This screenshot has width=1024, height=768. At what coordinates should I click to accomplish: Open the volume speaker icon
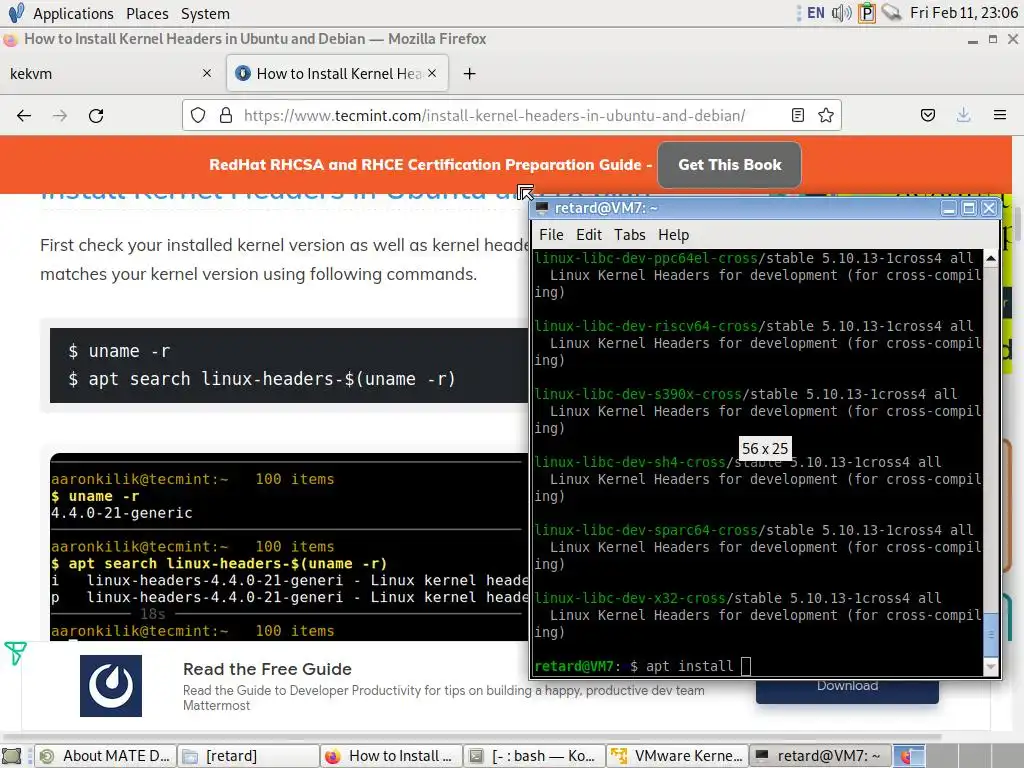(841, 12)
